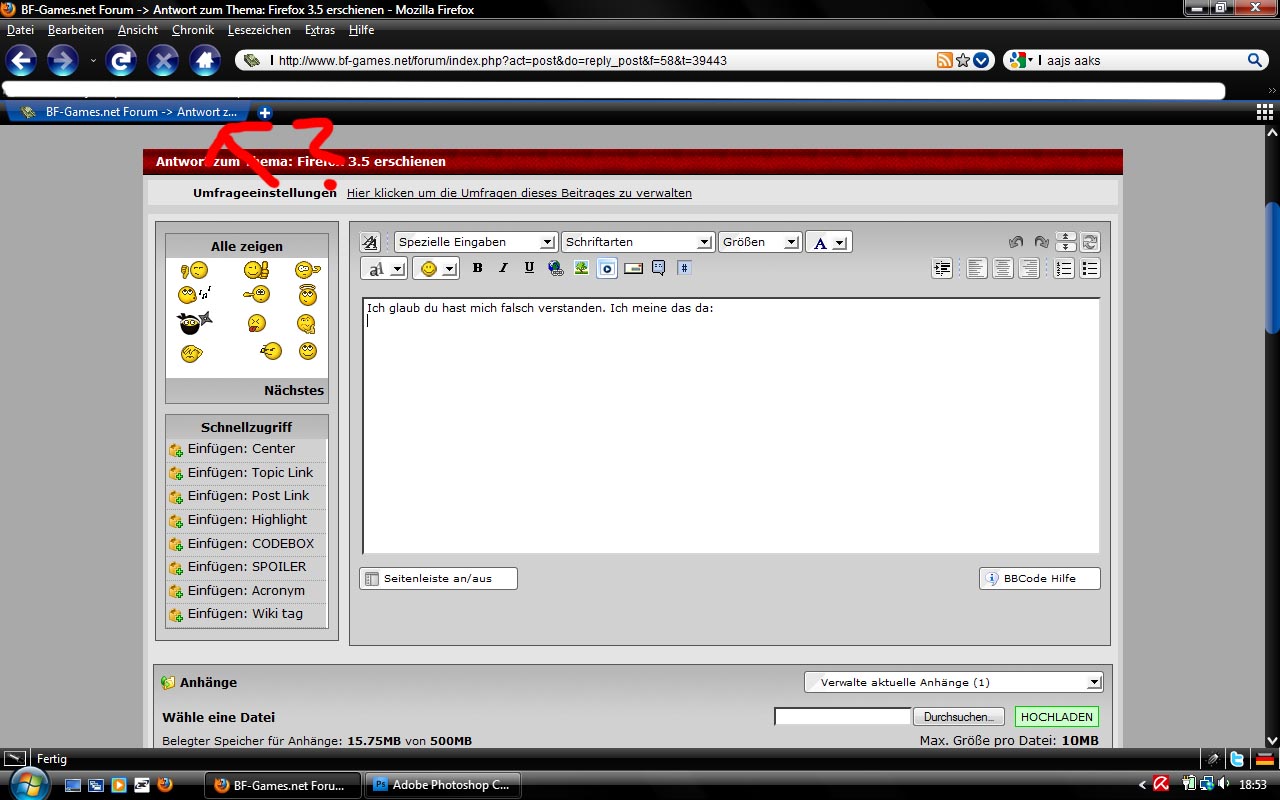
Task: Insert an image with picture icon
Action: (581, 268)
